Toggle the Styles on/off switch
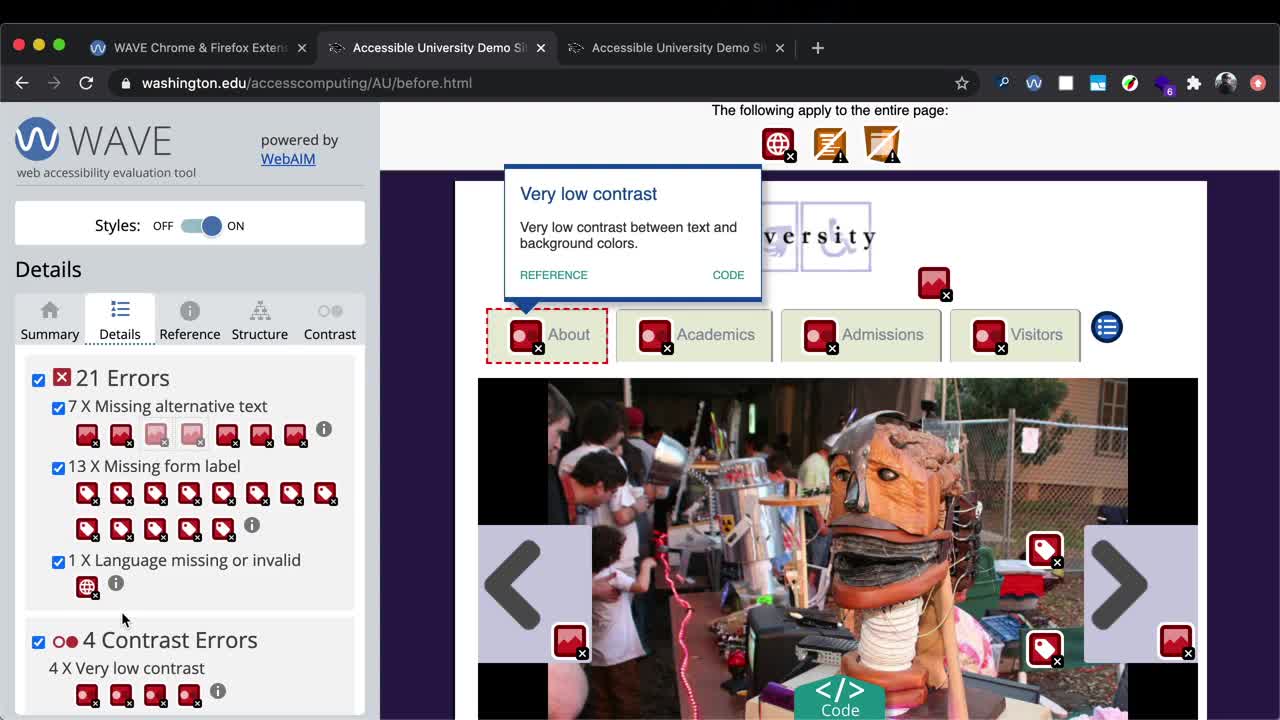The width and height of the screenshot is (1280, 720). (201, 226)
